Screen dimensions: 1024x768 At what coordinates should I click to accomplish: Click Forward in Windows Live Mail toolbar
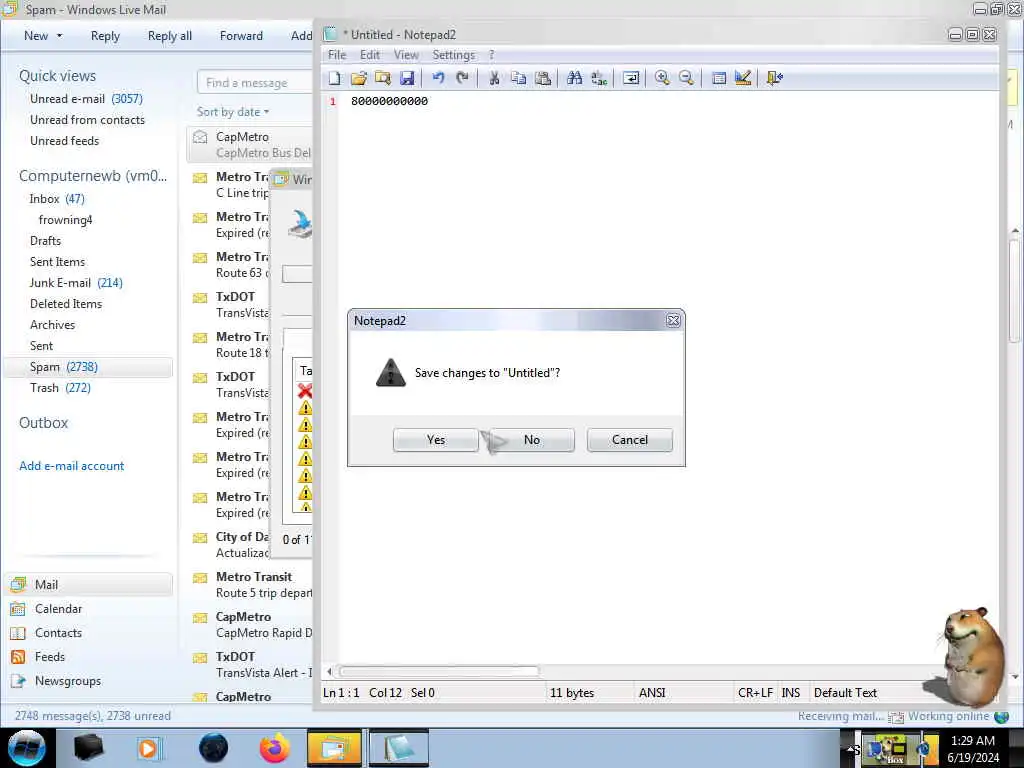[241, 36]
